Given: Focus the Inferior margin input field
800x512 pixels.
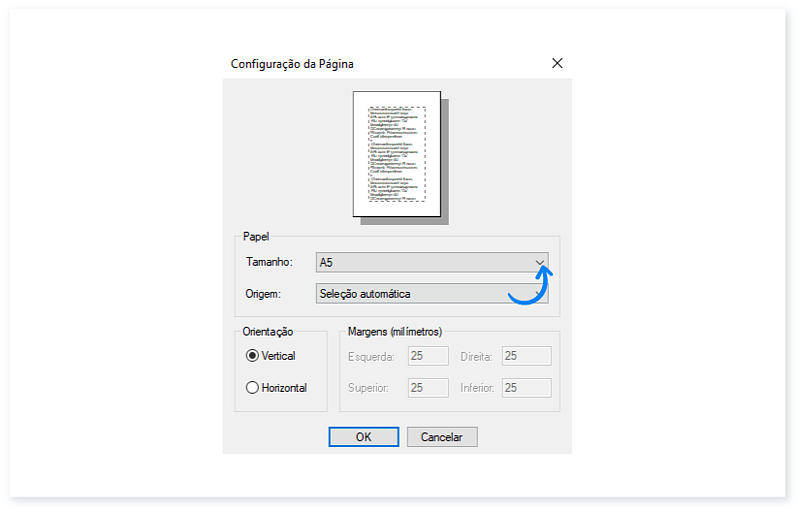Looking at the screenshot, I should point(526,388).
